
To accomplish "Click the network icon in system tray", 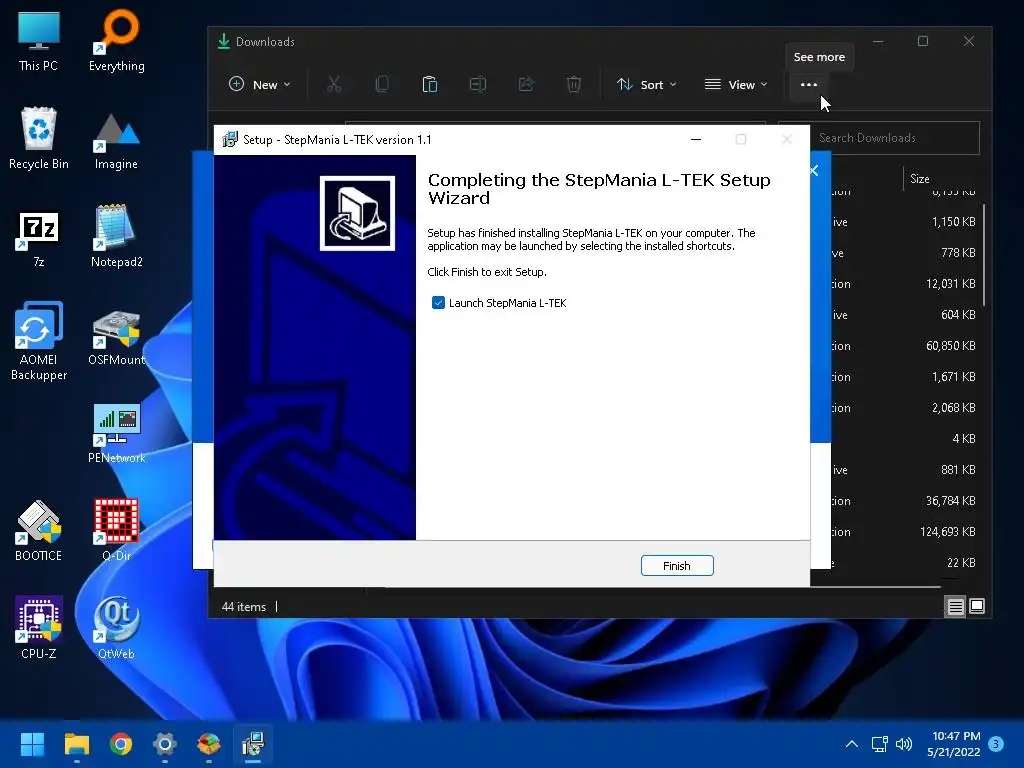I will (880, 744).
